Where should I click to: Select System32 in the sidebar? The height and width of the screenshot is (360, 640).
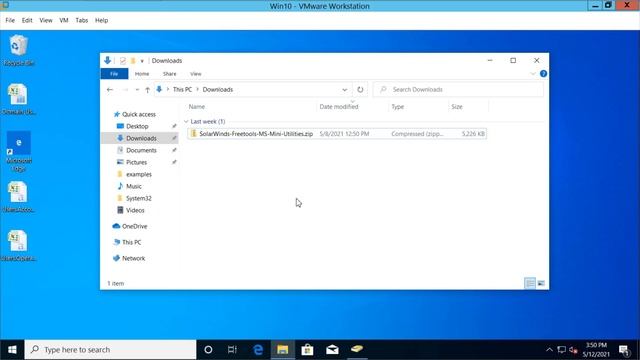[139, 198]
